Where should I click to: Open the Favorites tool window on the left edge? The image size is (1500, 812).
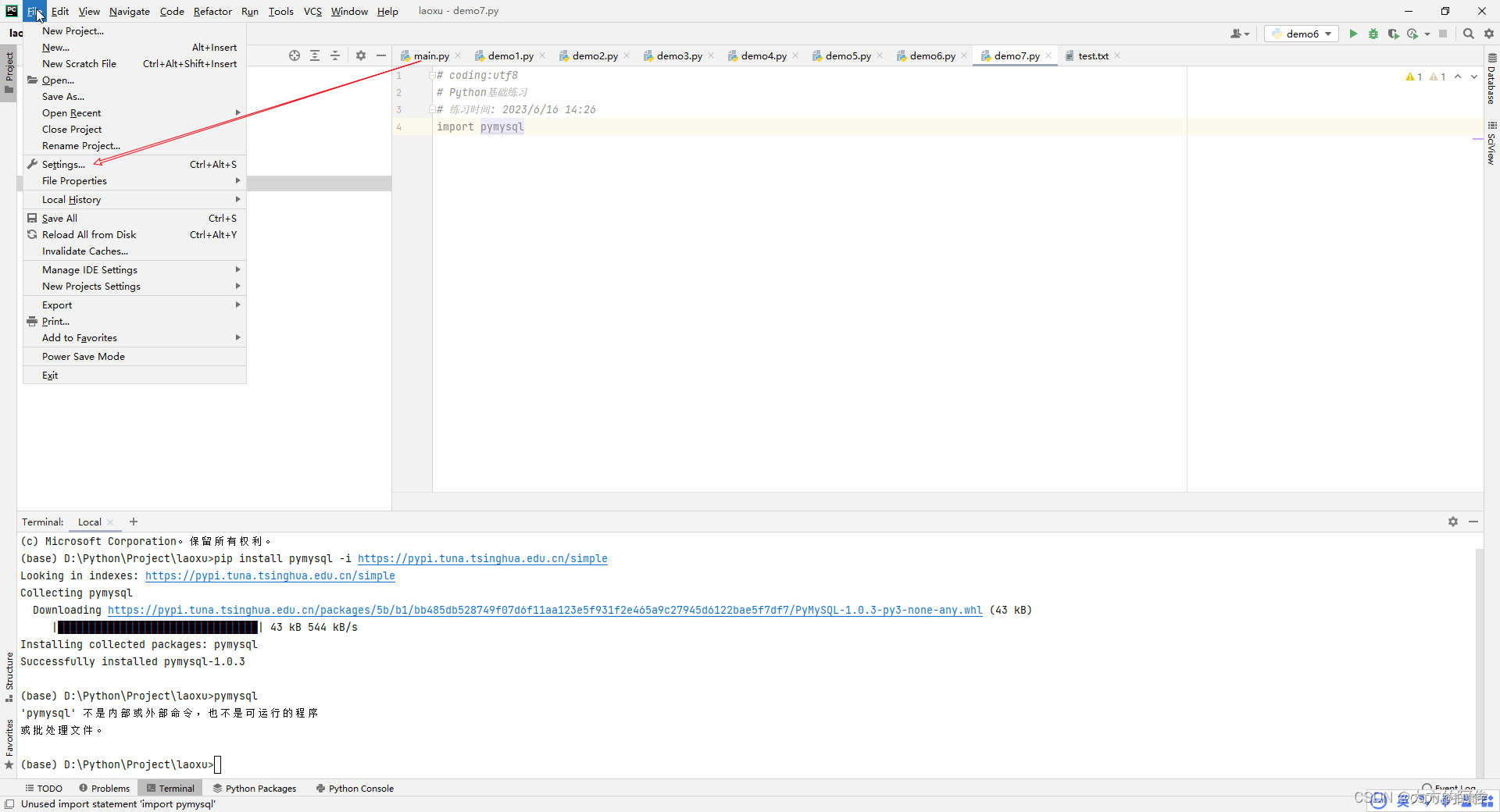9,744
